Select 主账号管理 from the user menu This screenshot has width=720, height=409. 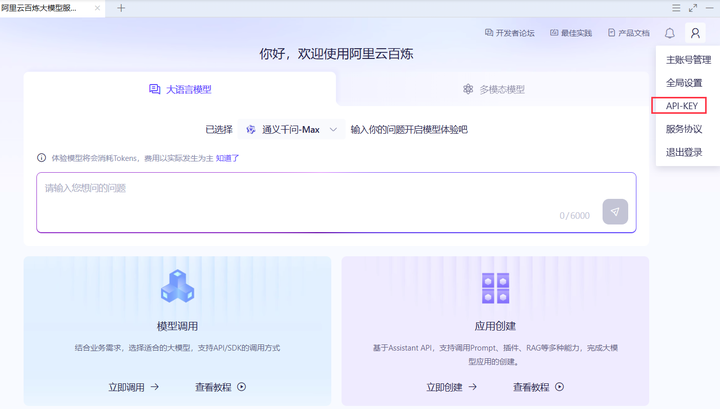(688, 60)
